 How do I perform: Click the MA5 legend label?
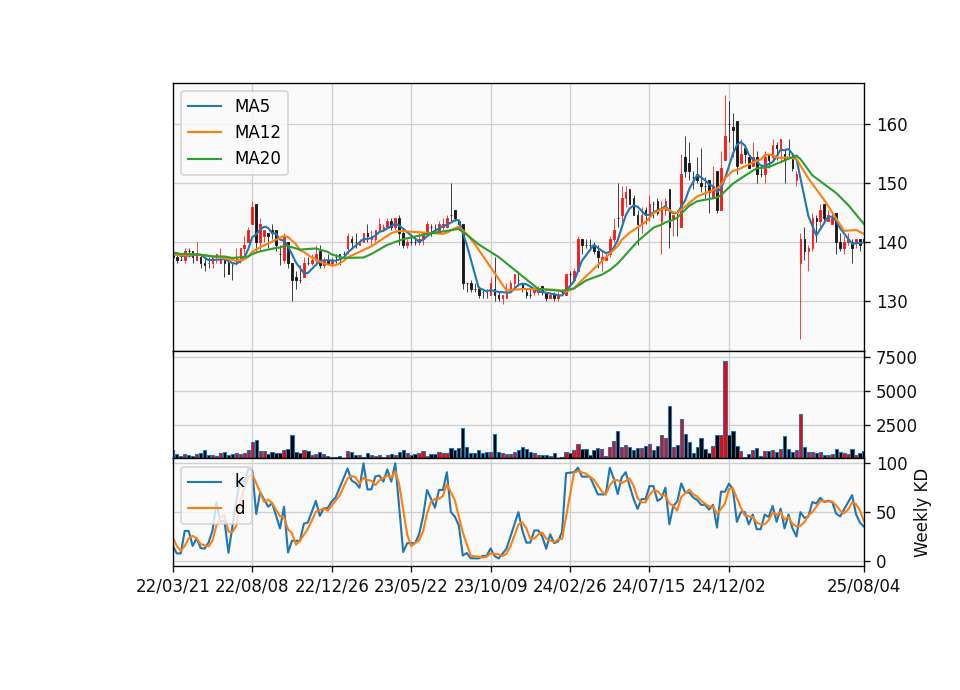[252, 106]
